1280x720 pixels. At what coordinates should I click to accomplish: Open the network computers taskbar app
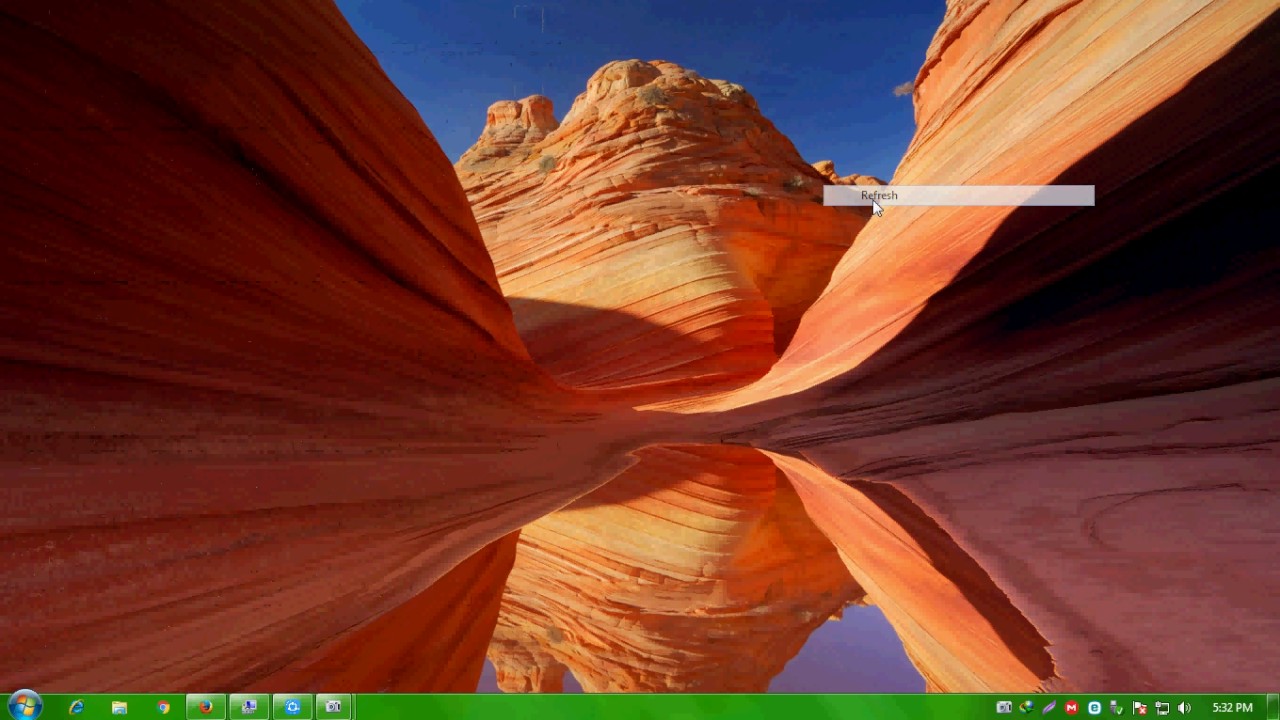click(x=249, y=707)
